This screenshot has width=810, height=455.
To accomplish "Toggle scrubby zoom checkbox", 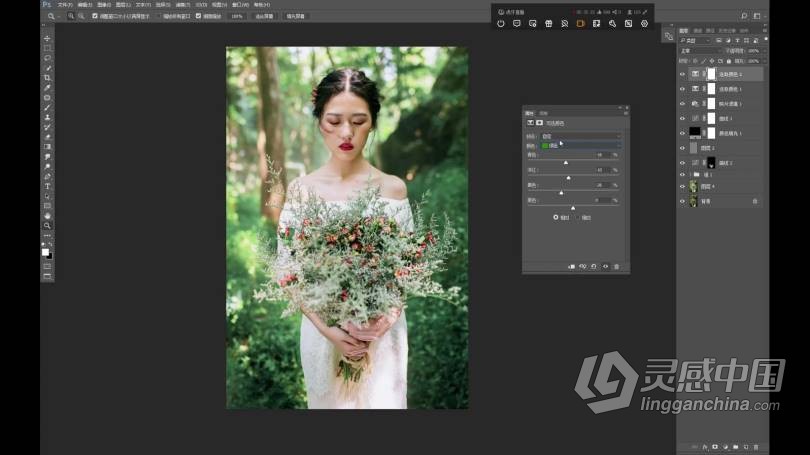I will 198,16.
